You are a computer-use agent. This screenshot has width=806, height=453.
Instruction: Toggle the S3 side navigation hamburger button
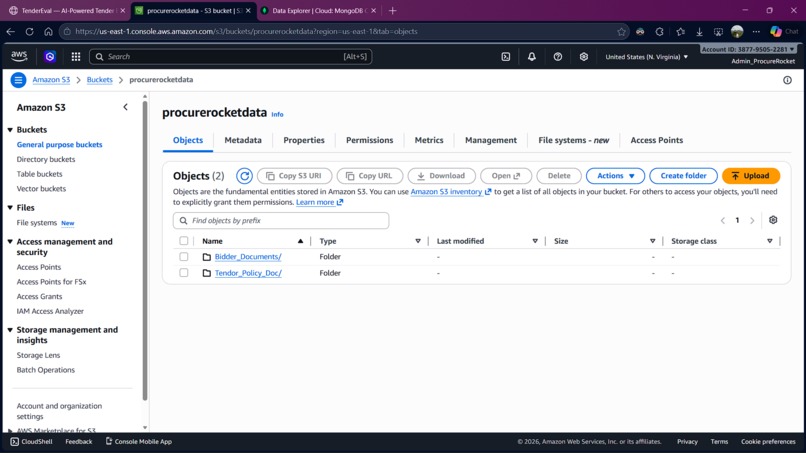click(18, 80)
